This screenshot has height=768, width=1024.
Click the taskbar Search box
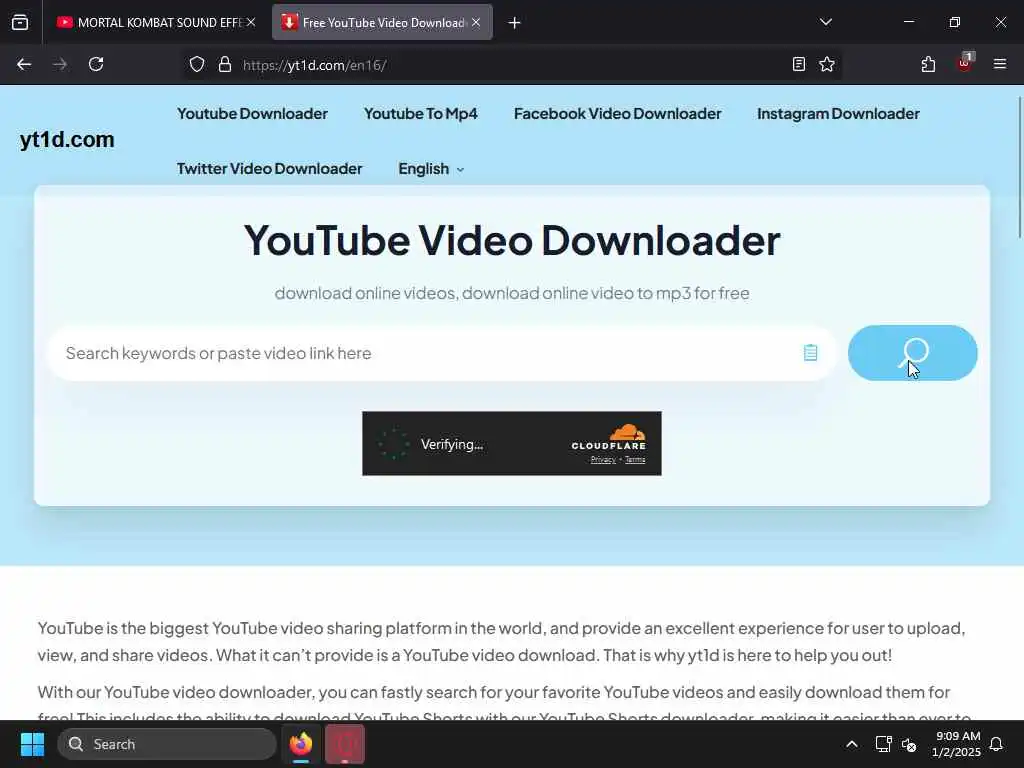point(167,744)
